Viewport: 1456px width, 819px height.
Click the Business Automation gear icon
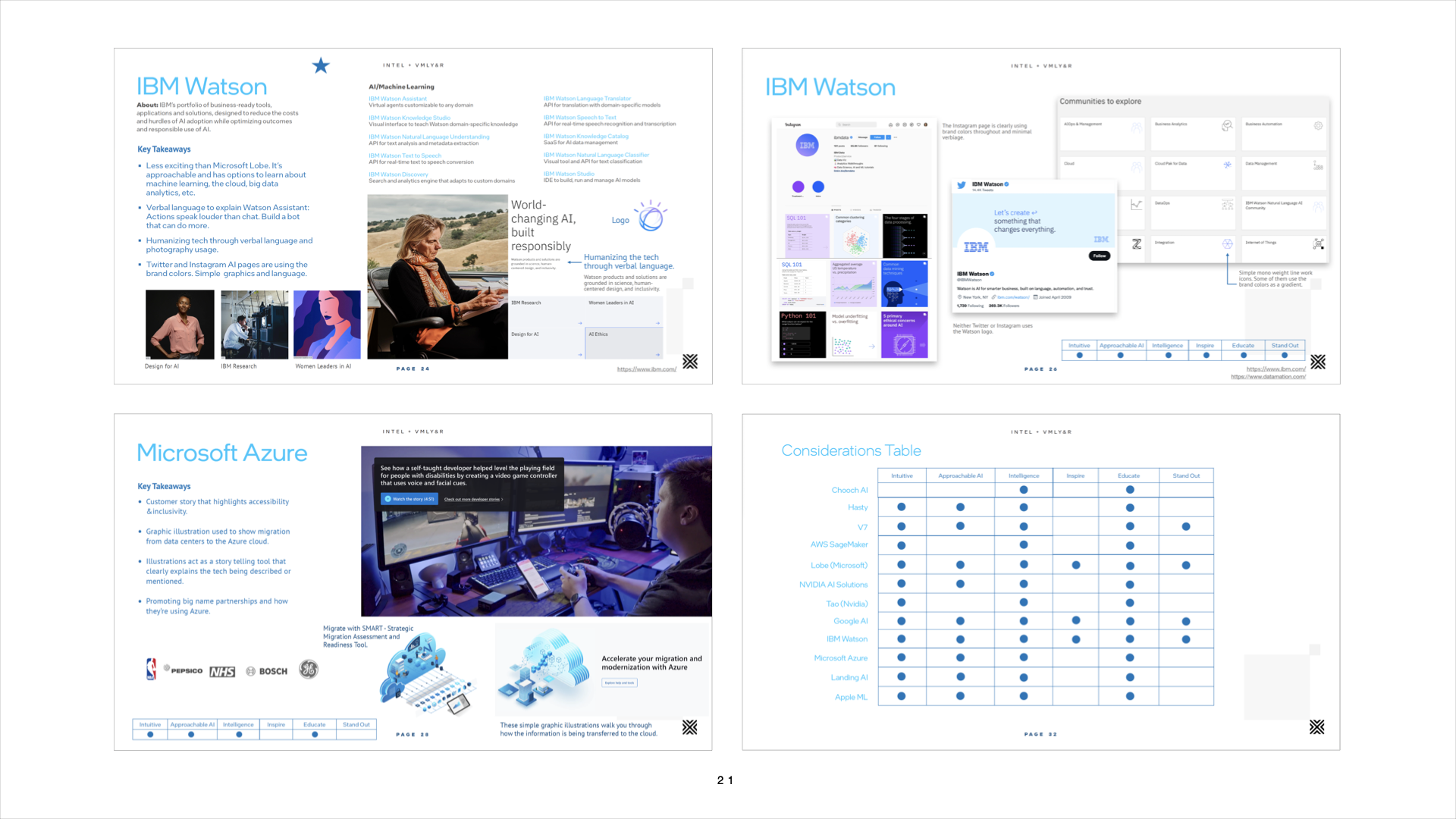point(1318,126)
